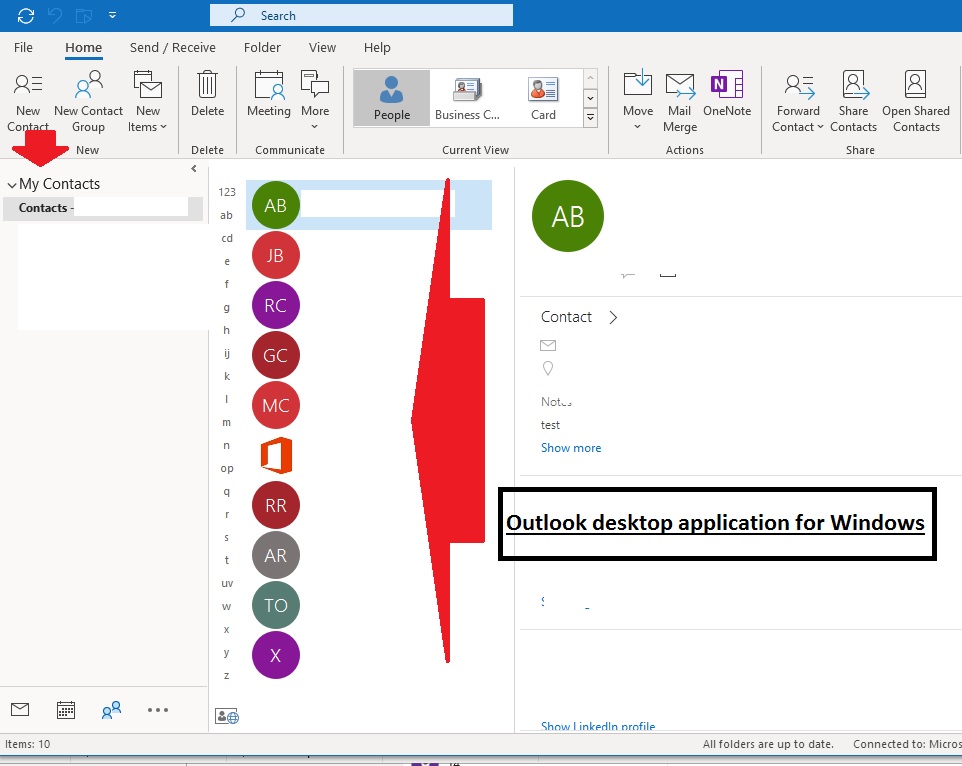The image size is (962, 766).
Task: Start a Meeting with the contact
Action: [269, 94]
